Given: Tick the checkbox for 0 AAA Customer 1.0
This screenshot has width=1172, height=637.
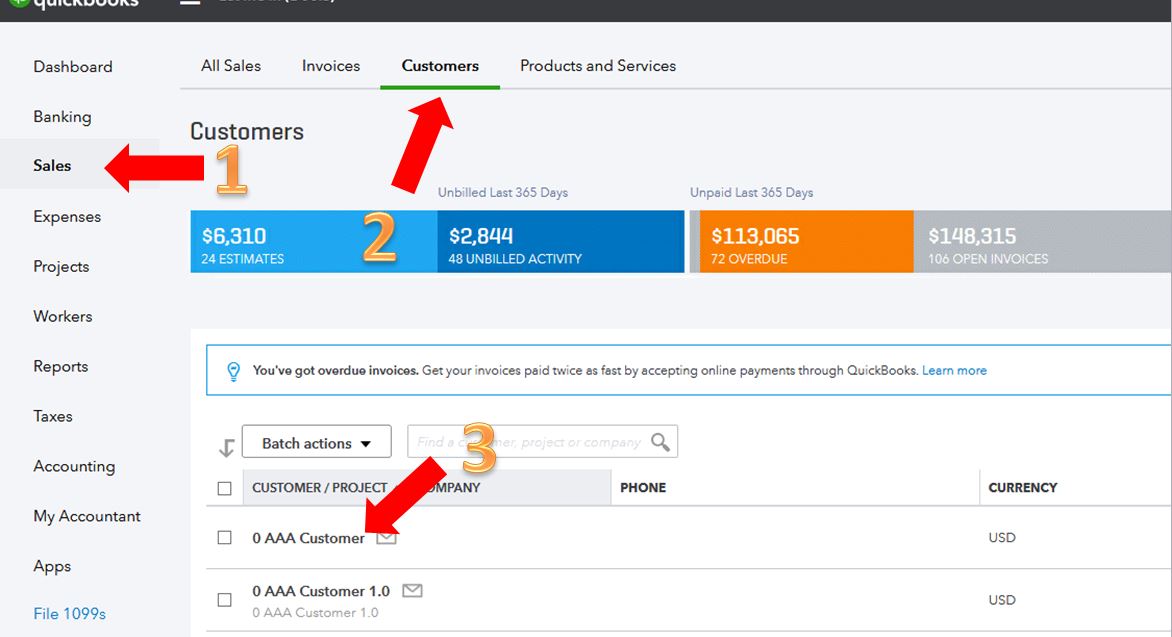Looking at the screenshot, I should coord(224,600).
